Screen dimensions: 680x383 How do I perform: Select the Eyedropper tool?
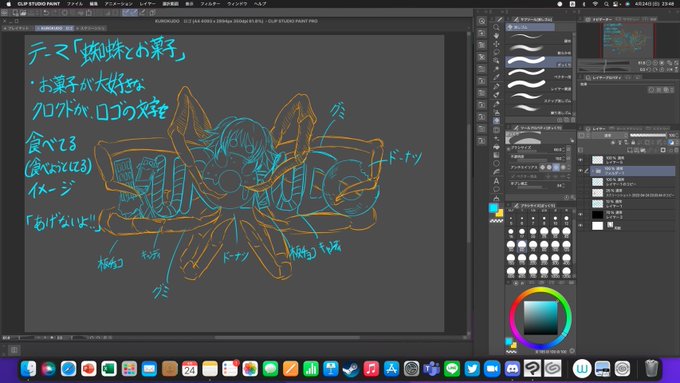click(x=496, y=69)
